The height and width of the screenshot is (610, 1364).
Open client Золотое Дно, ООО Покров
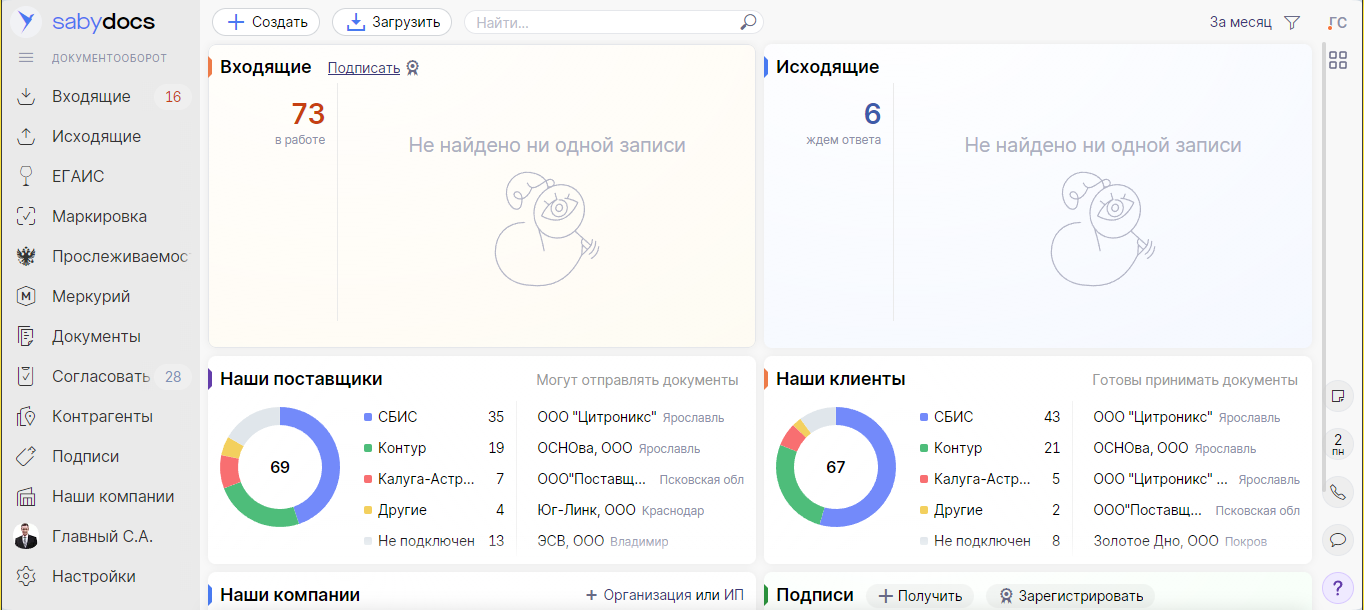tap(1180, 541)
